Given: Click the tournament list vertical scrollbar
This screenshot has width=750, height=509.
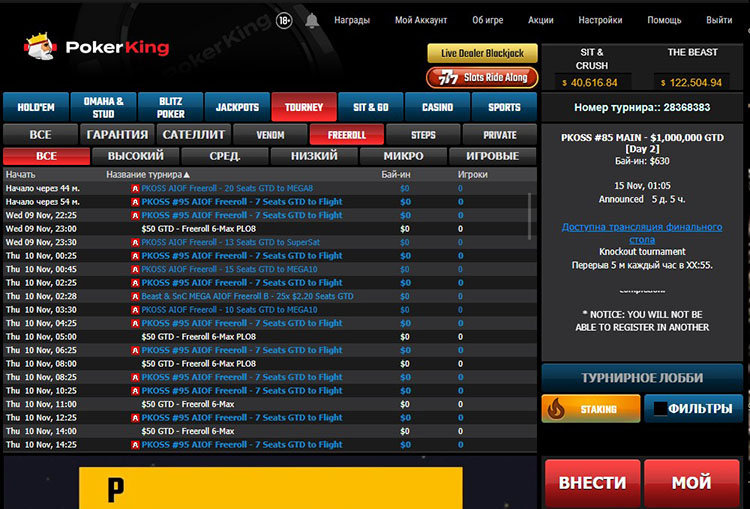Looking at the screenshot, I should [529, 216].
